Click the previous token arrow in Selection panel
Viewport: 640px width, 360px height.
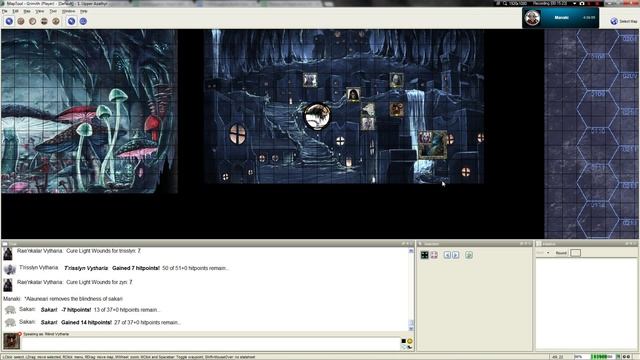[x=447, y=255]
